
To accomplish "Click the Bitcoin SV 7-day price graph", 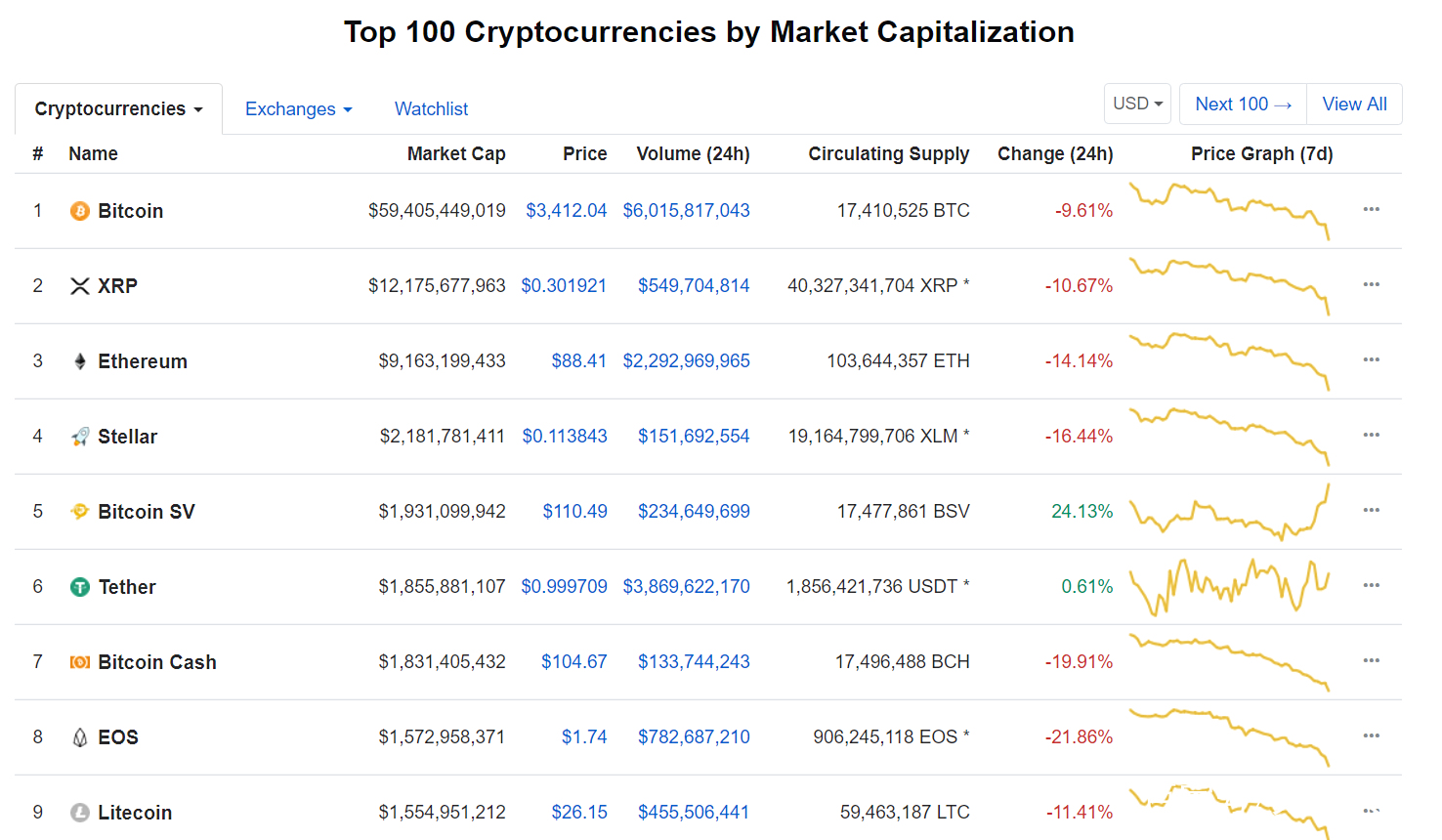I will tap(1229, 512).
